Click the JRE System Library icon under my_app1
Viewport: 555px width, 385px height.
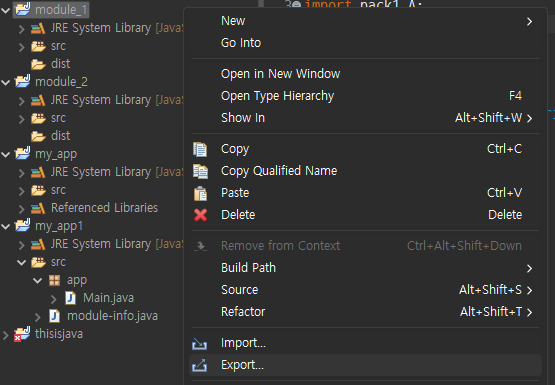38,244
